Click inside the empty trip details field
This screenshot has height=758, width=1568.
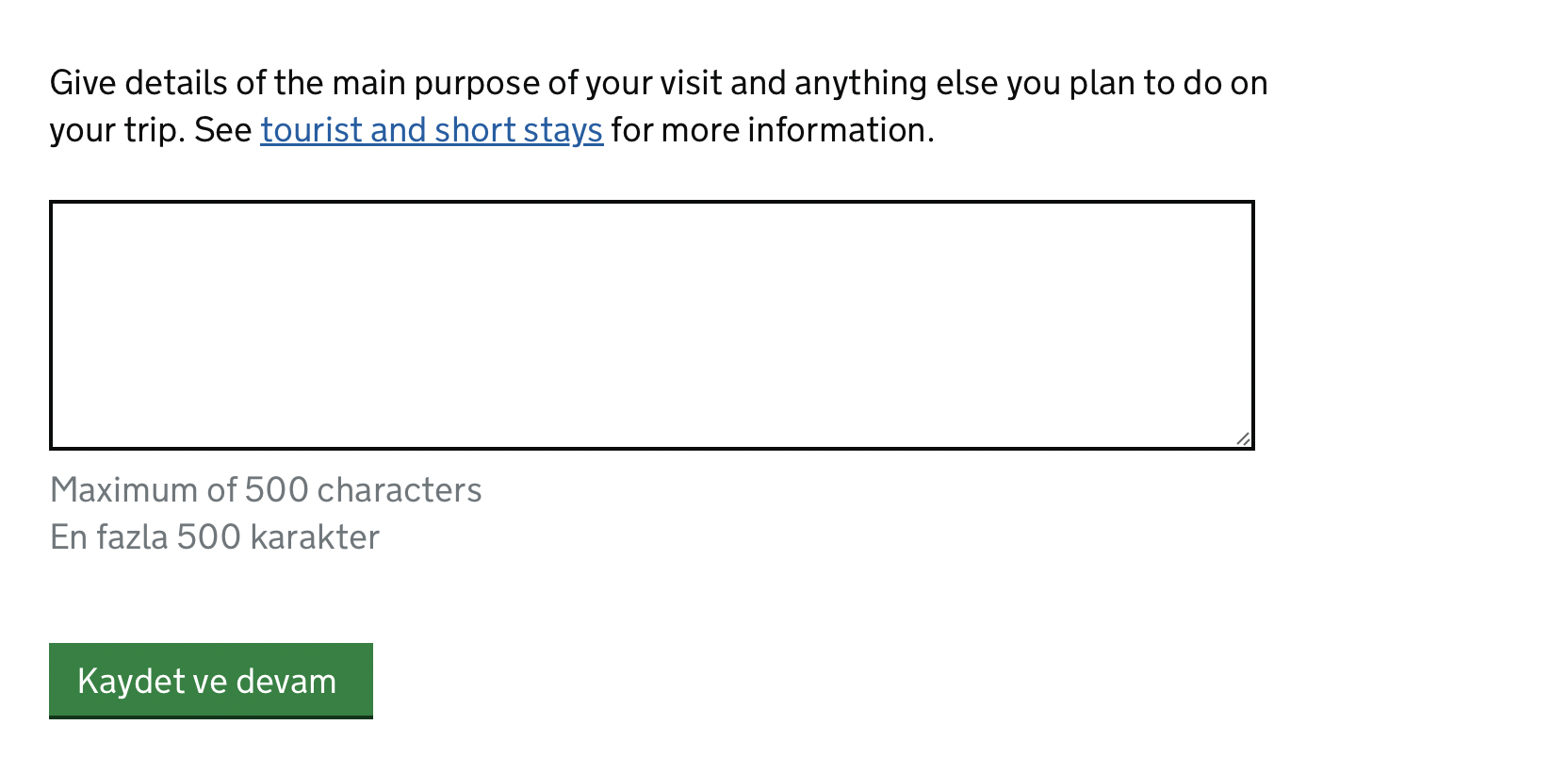pyautogui.click(x=652, y=325)
